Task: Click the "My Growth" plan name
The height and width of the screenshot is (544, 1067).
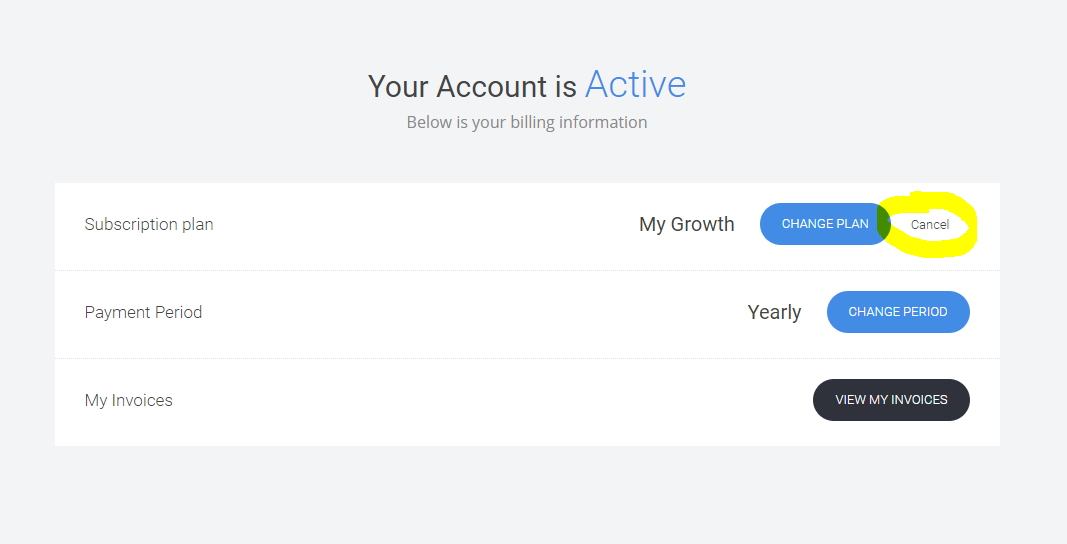Action: (x=687, y=225)
